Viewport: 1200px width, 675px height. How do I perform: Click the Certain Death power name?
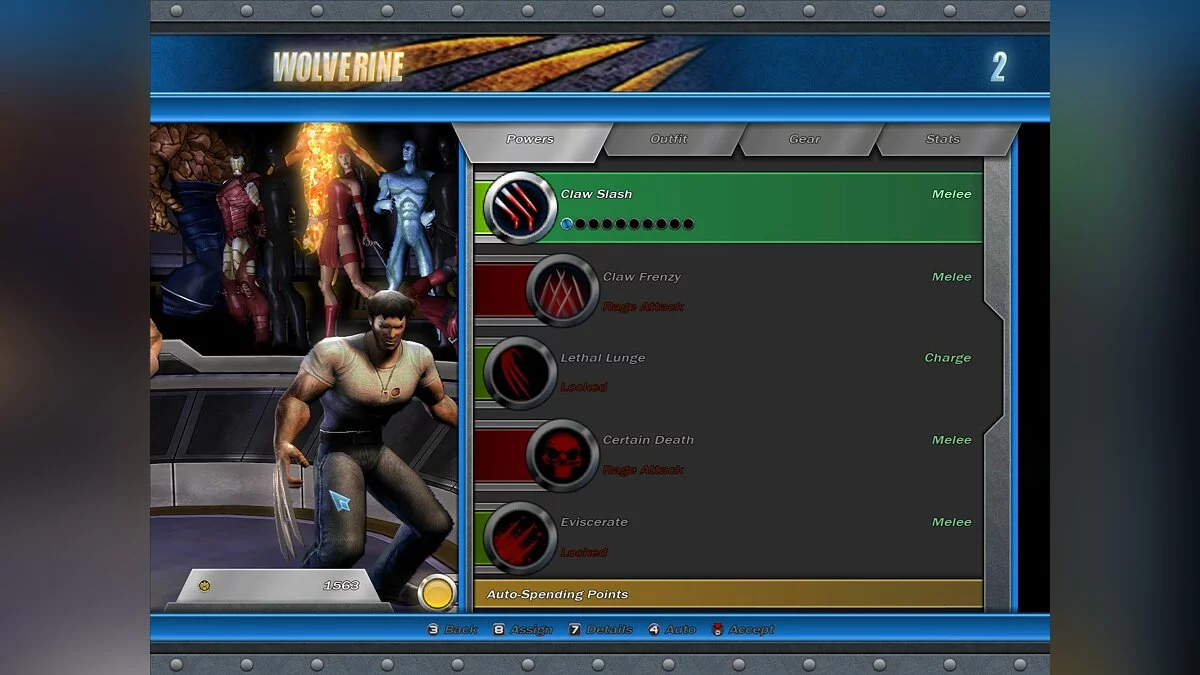[x=648, y=440]
